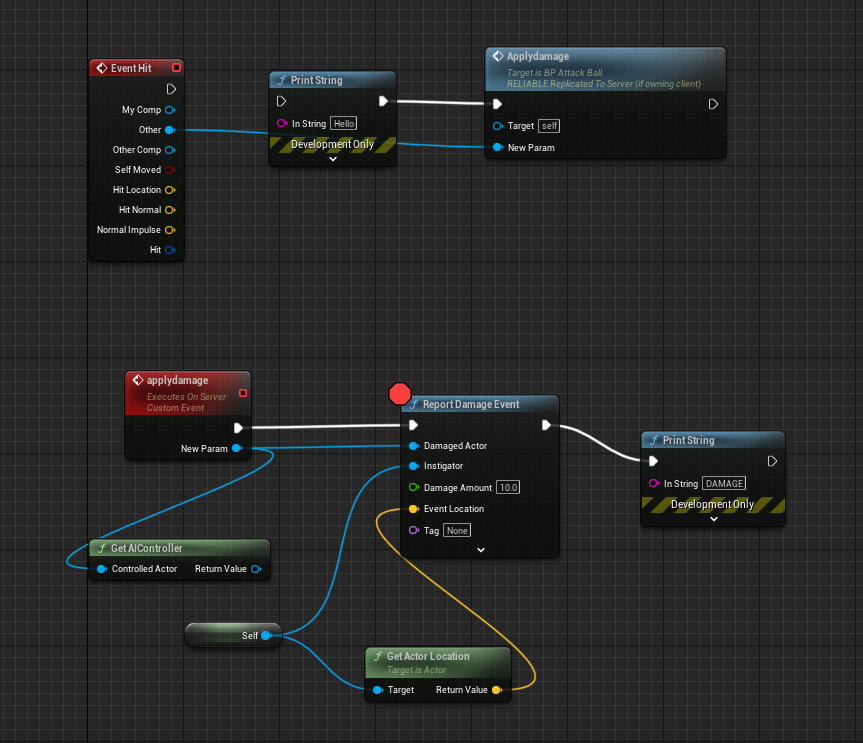Select the Applydamage function call node title
Screen dimensions: 863x743
click(538, 56)
